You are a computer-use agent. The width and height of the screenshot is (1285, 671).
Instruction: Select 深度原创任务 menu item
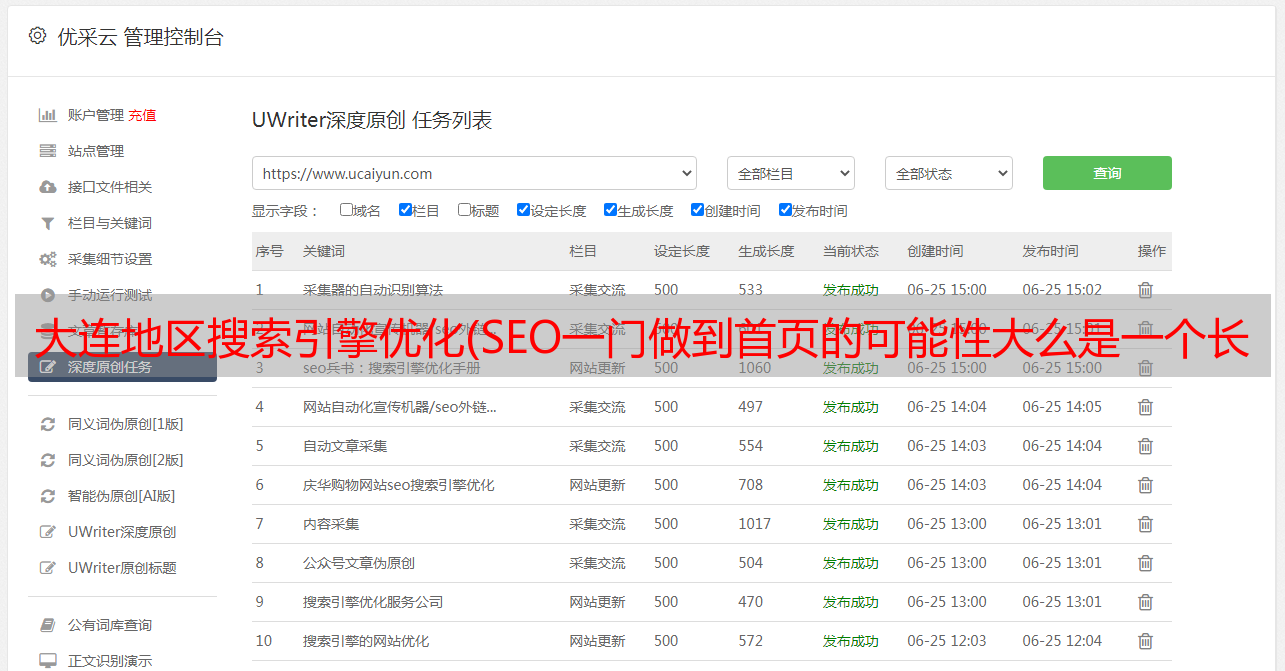click(x=122, y=367)
